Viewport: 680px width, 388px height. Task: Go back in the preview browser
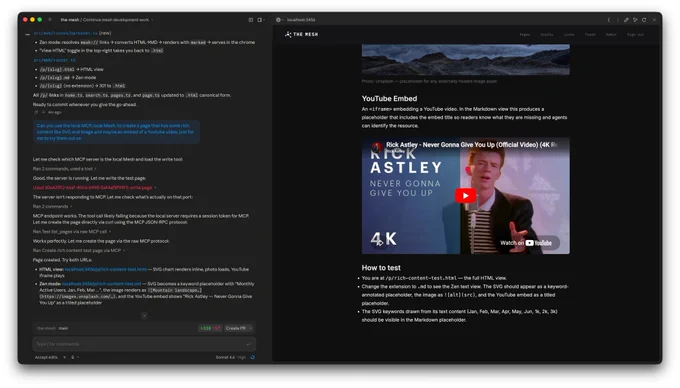click(x=609, y=20)
